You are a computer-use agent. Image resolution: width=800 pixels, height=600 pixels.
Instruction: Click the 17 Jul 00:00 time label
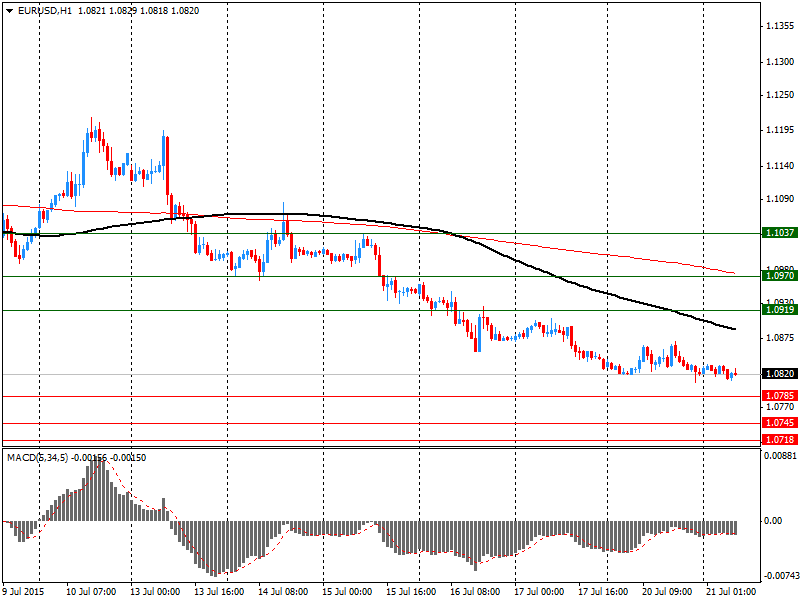coord(539,592)
